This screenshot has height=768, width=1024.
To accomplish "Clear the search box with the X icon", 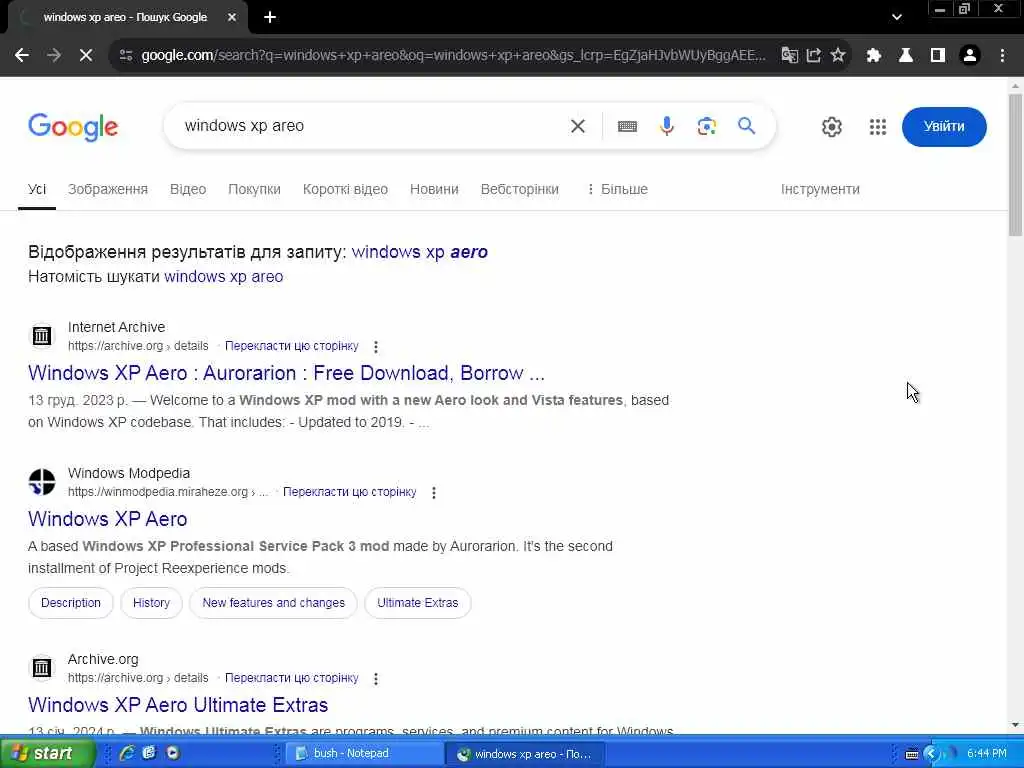I will (578, 126).
